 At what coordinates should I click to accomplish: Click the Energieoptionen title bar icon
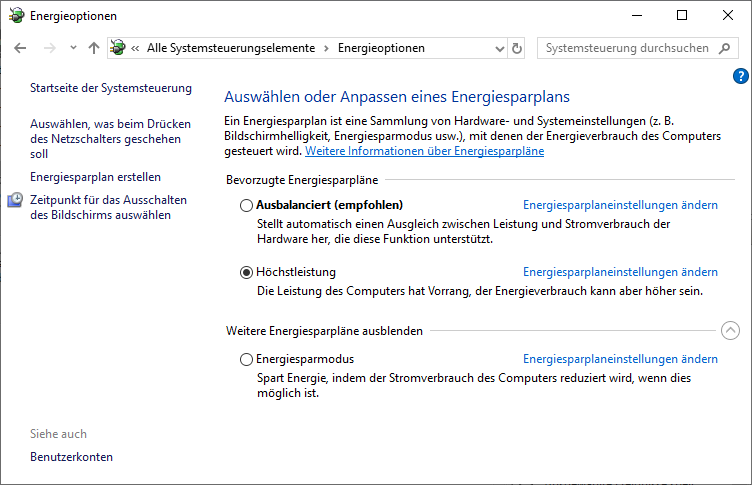click(x=16, y=16)
